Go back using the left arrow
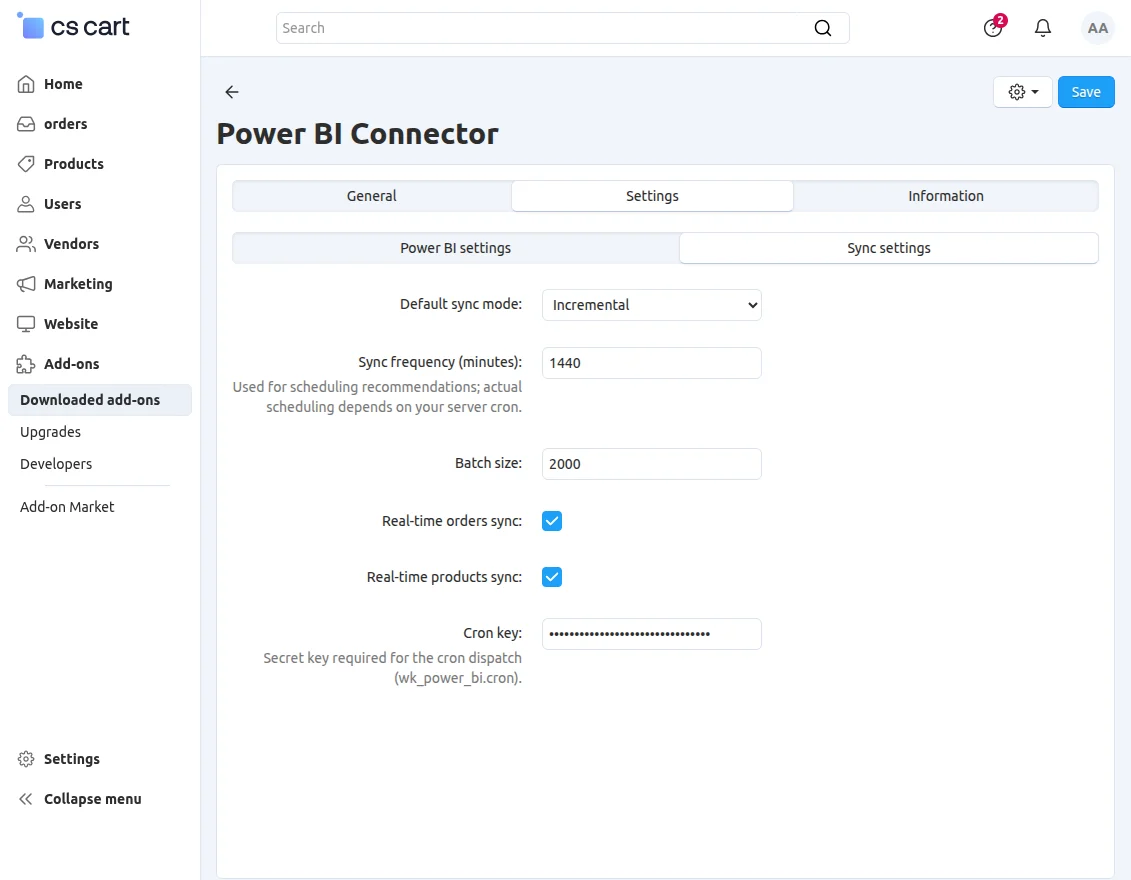 (x=232, y=92)
